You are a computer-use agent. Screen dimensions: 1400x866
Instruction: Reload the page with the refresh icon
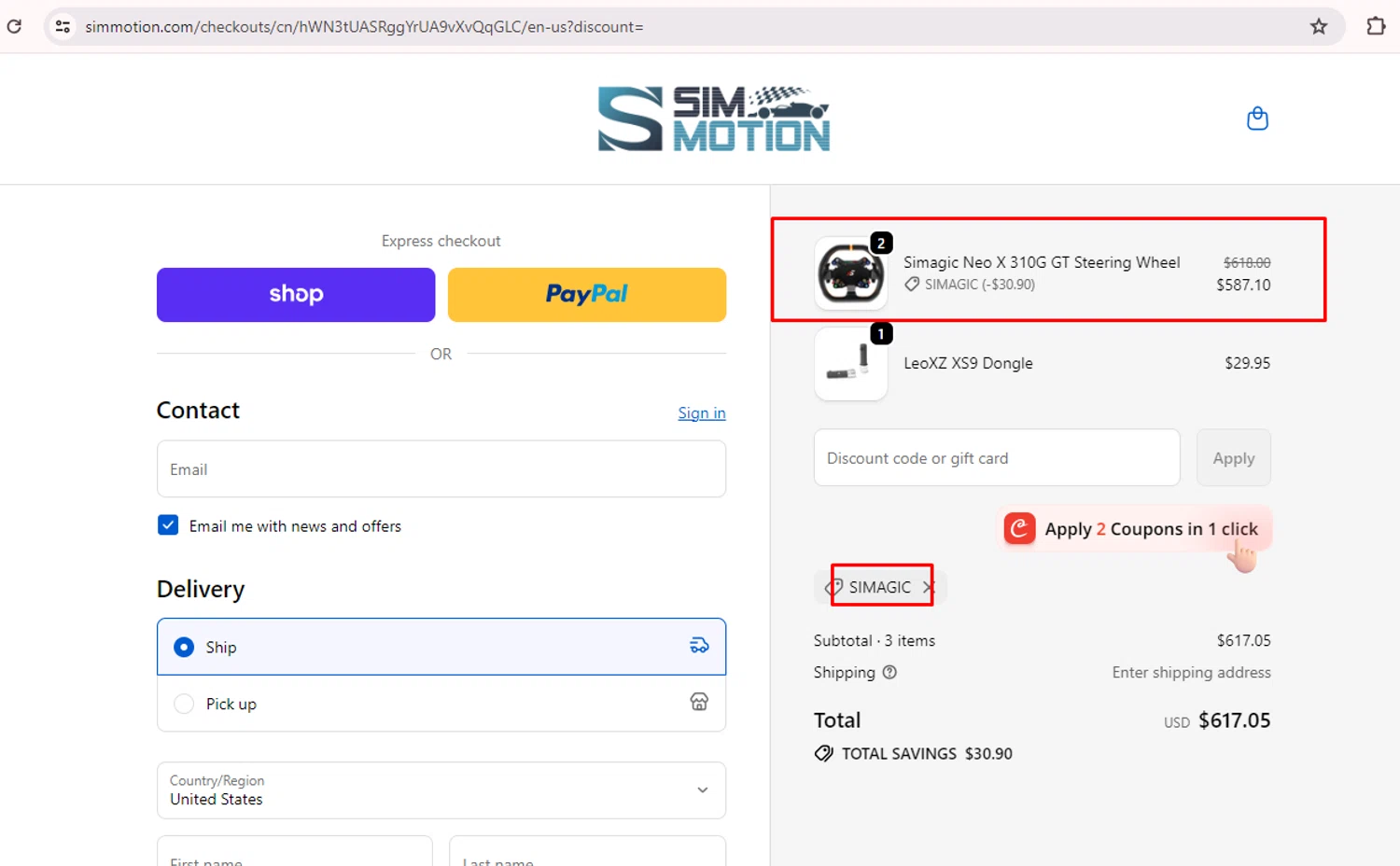coord(14,26)
